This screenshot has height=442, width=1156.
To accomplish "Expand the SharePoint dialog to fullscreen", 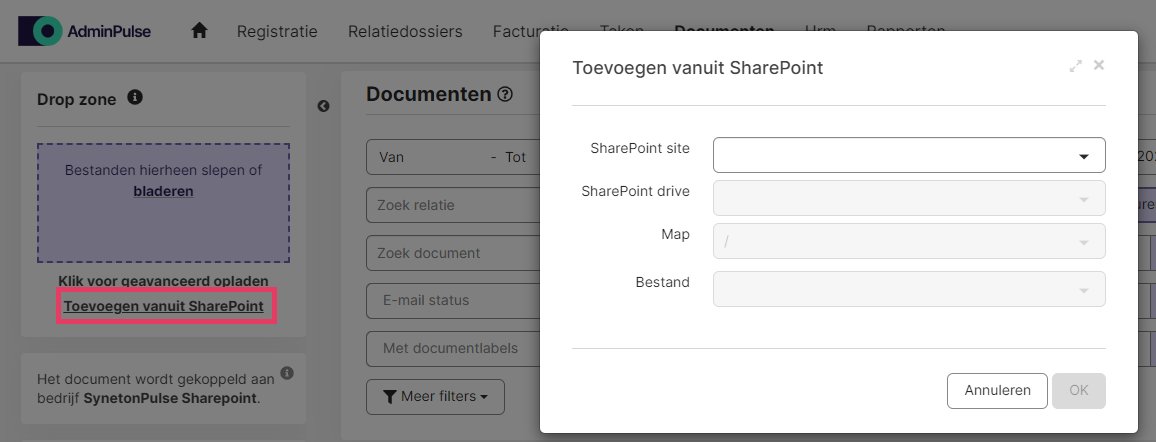I will (1076, 66).
